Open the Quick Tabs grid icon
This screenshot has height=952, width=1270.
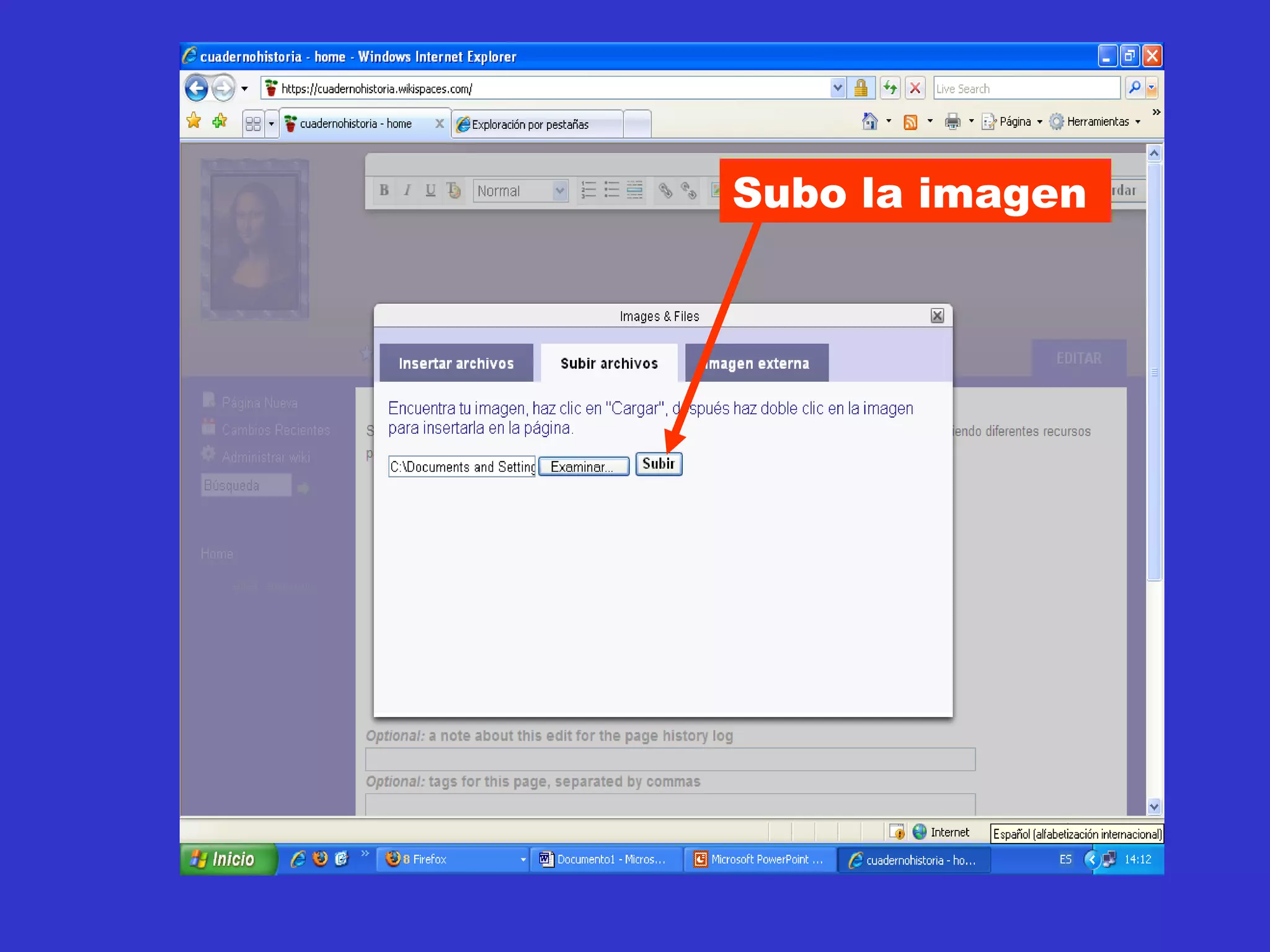click(252, 124)
